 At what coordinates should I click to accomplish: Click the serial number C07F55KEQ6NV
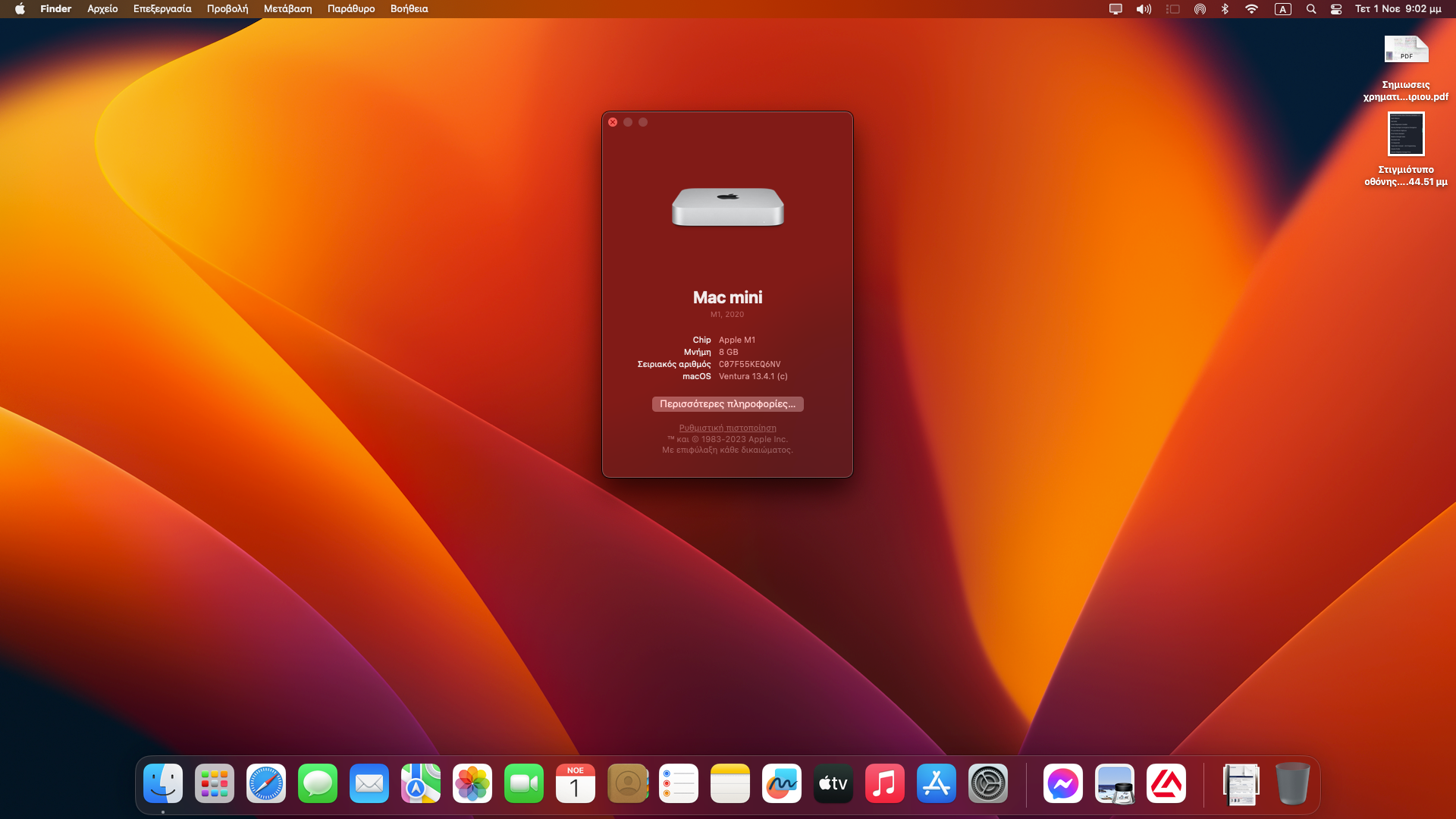[749, 365]
